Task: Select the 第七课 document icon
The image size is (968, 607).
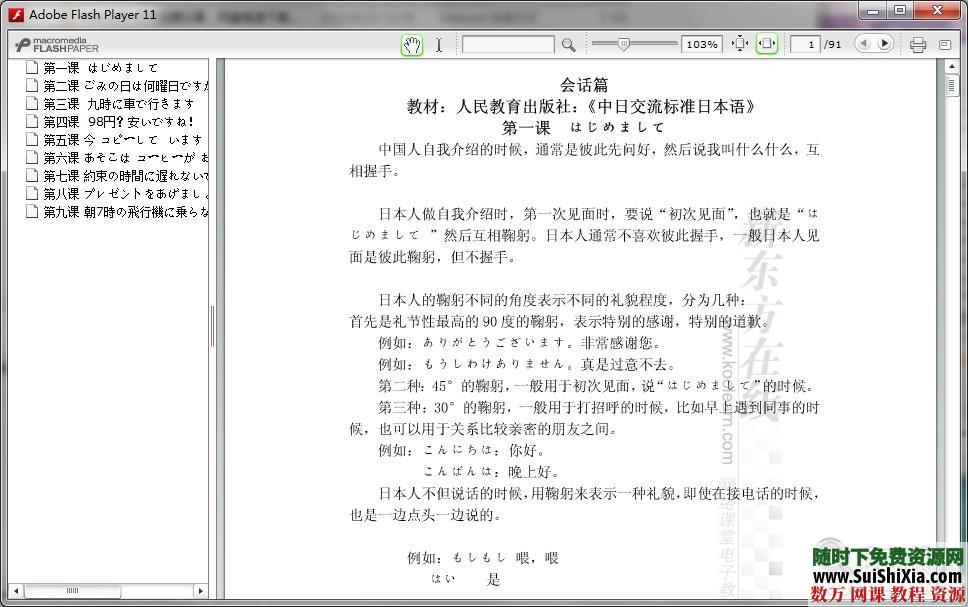Action: click(31, 175)
